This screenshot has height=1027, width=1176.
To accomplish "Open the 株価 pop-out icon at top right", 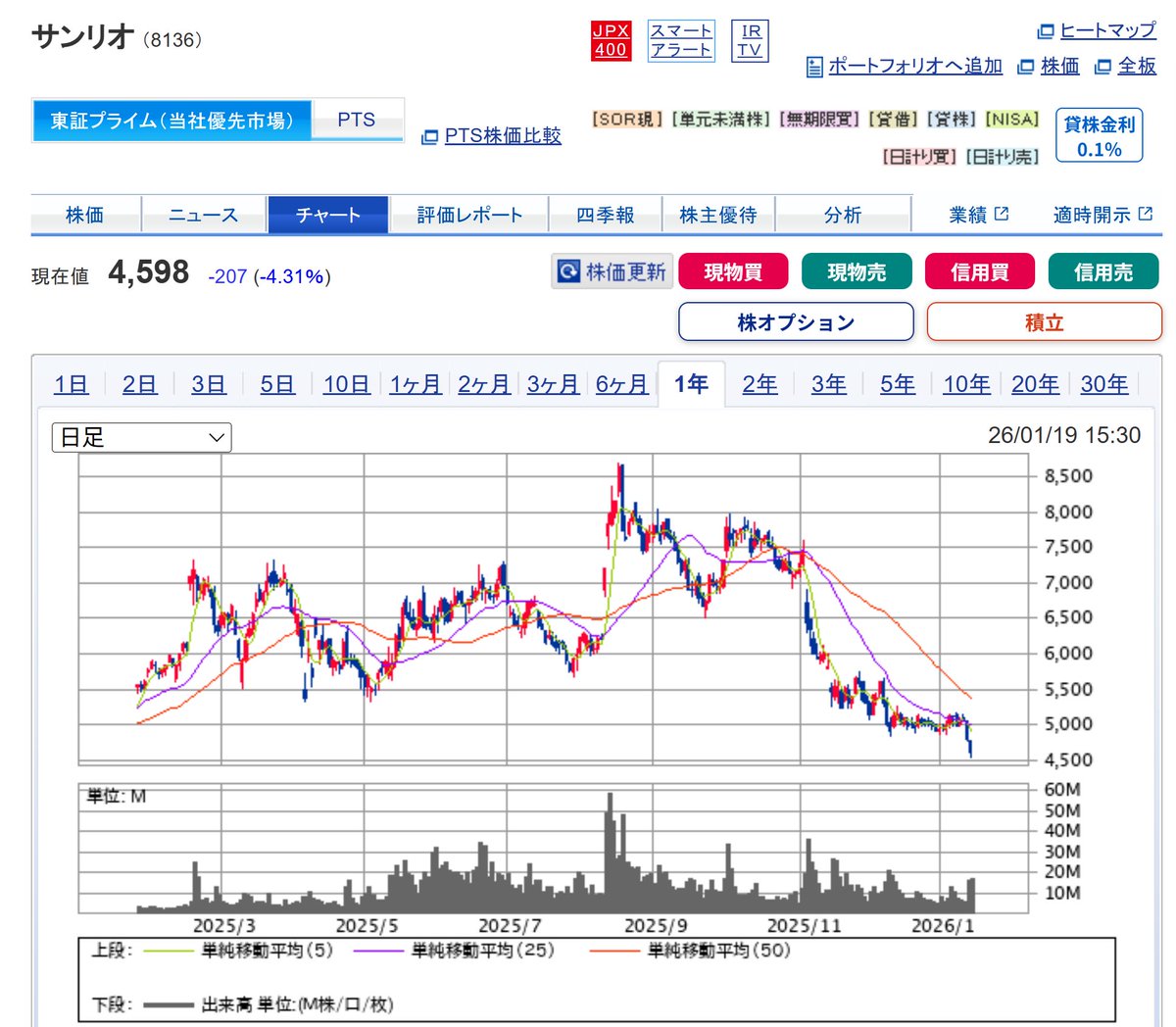I will point(1023,67).
